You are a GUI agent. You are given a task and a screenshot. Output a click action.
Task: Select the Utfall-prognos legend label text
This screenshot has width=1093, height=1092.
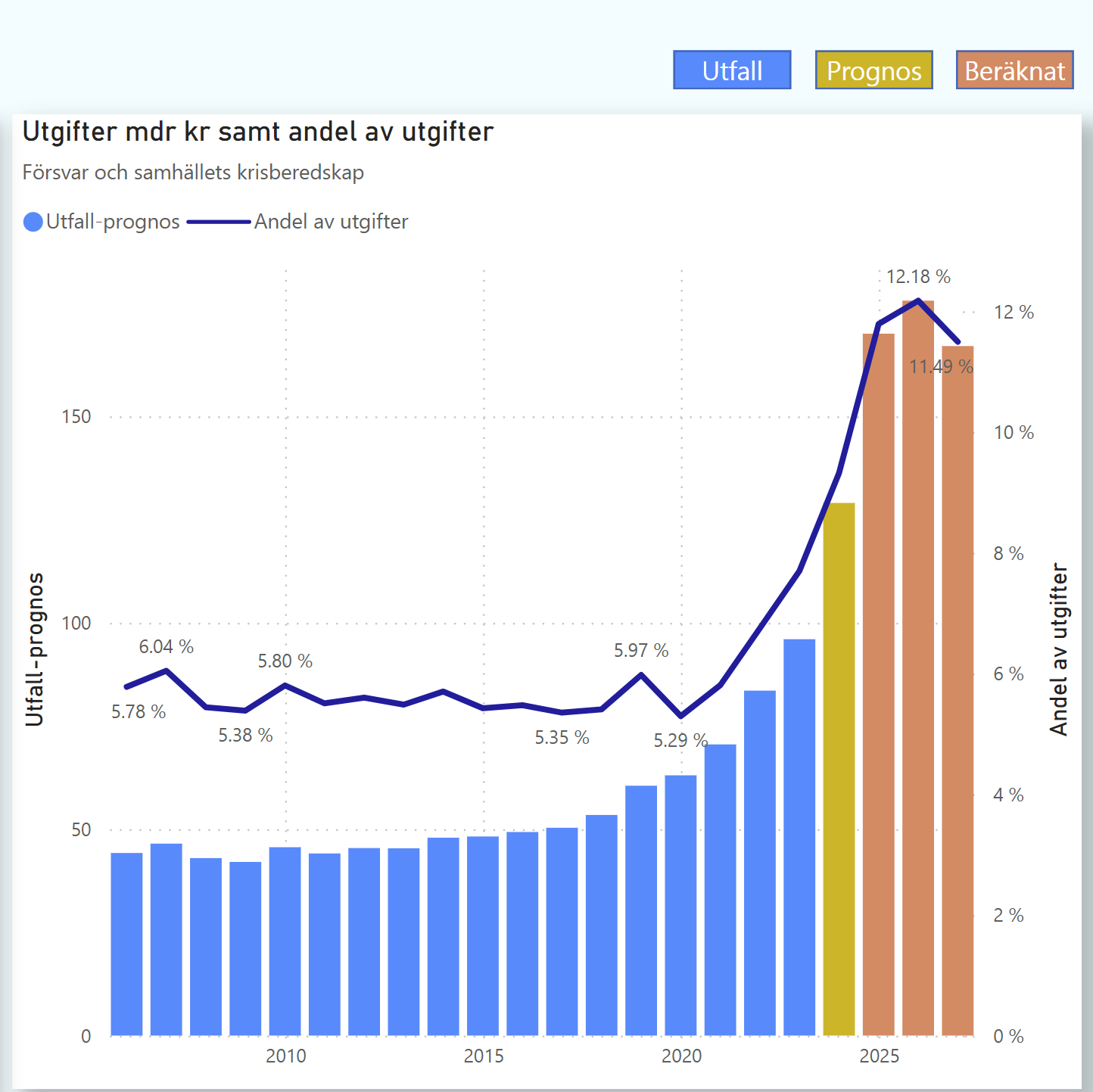tap(113, 222)
